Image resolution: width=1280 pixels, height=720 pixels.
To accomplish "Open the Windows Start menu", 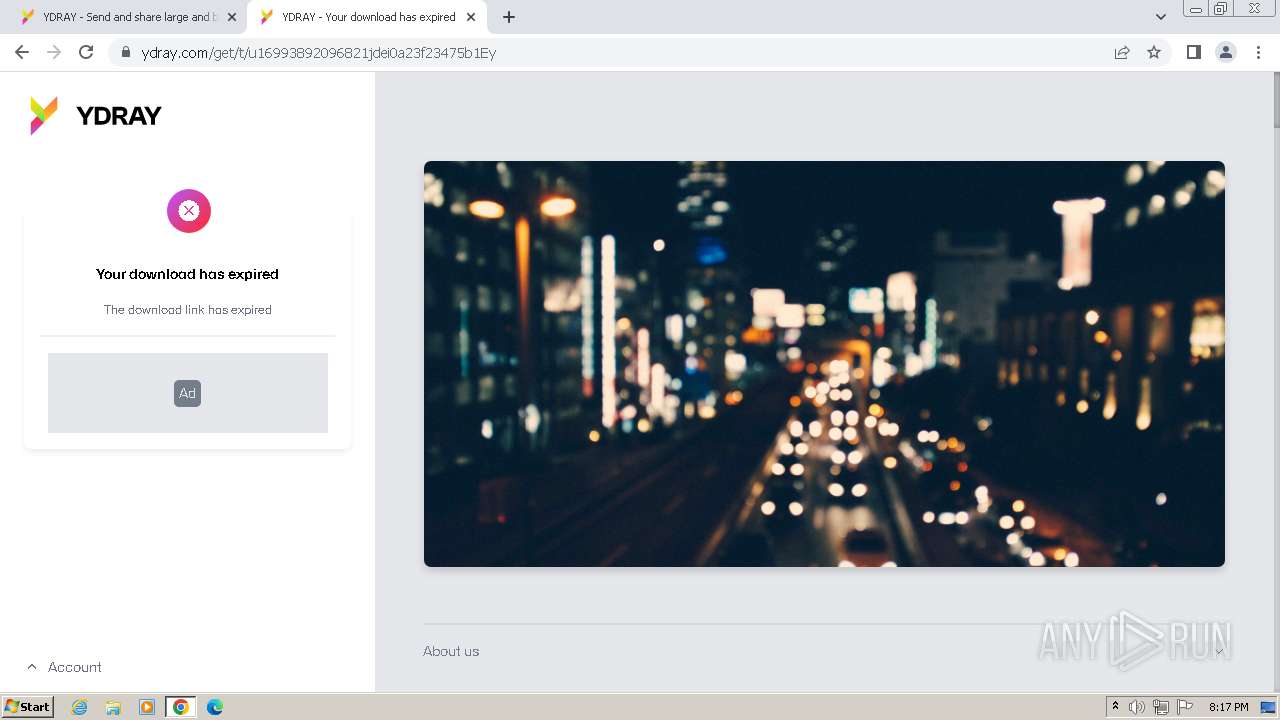I will [28, 707].
